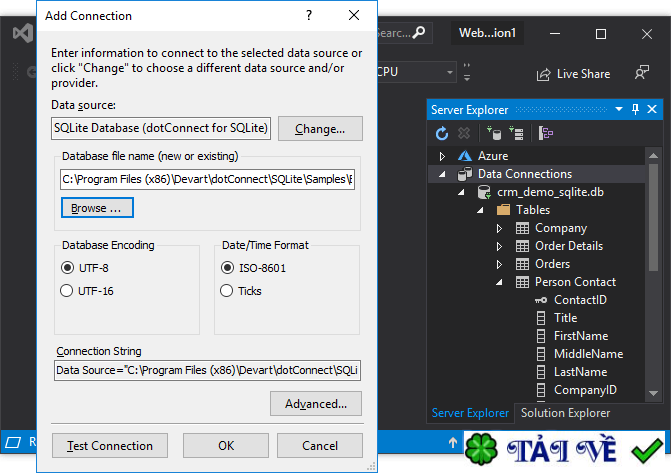Click the Database file name field
Screen dimensions: 671x473
click(x=208, y=179)
